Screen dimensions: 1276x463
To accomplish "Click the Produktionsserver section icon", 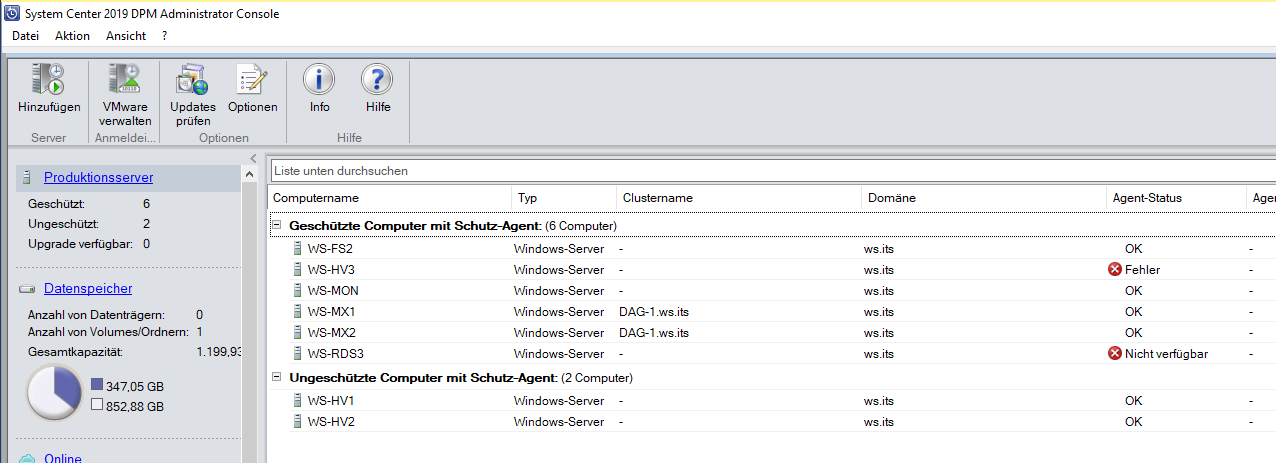I will click(x=27, y=178).
